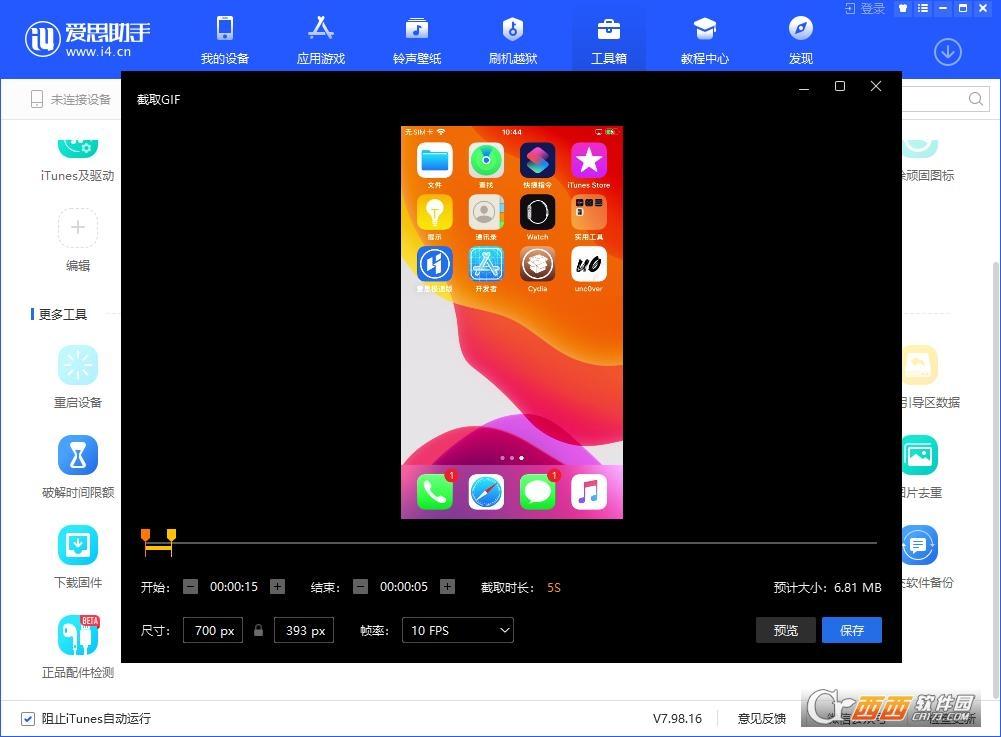Open the 铃声壁纸 tab
Image resolution: width=1001 pixels, height=737 pixels.
tap(417, 40)
